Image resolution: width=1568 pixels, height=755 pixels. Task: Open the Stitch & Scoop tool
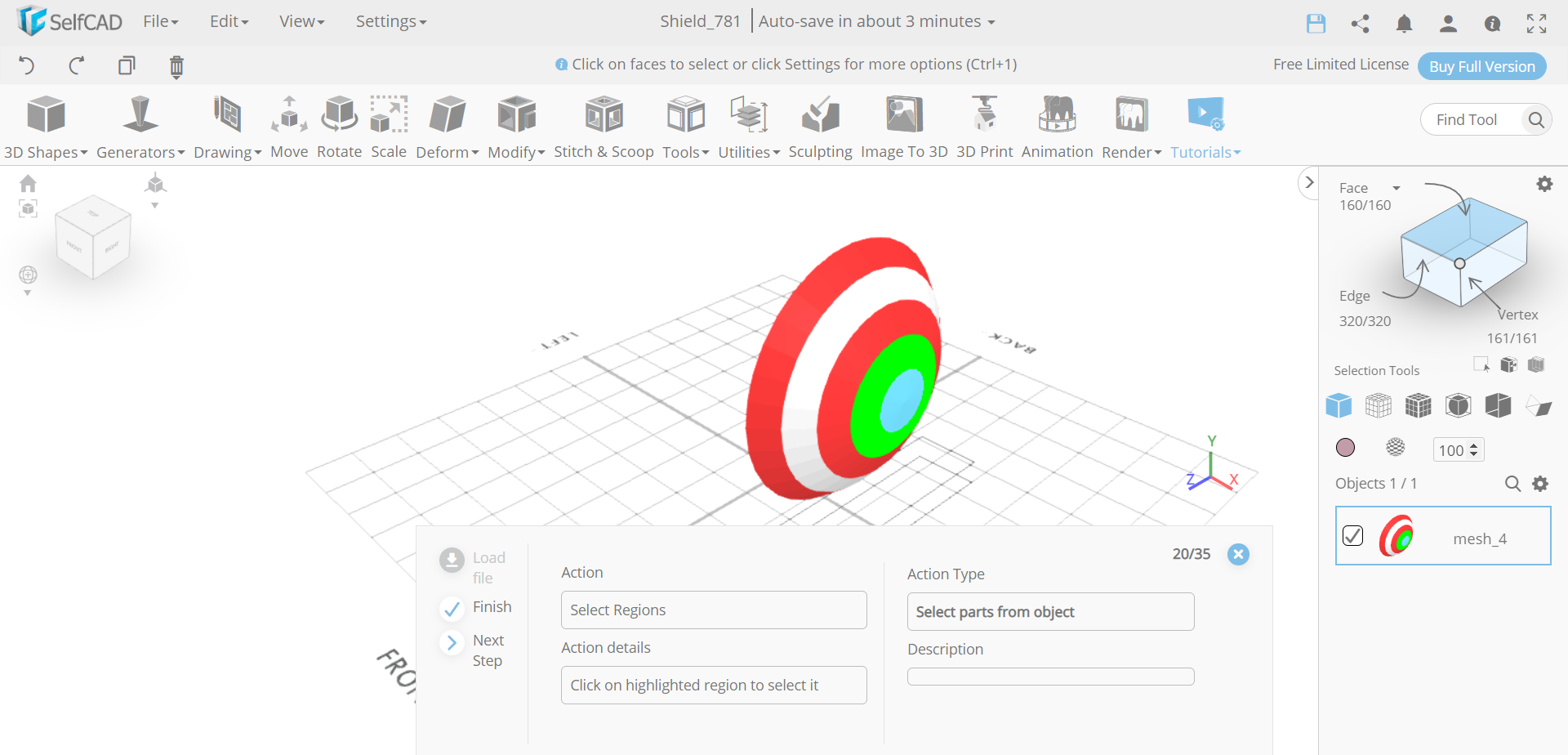coord(604,127)
